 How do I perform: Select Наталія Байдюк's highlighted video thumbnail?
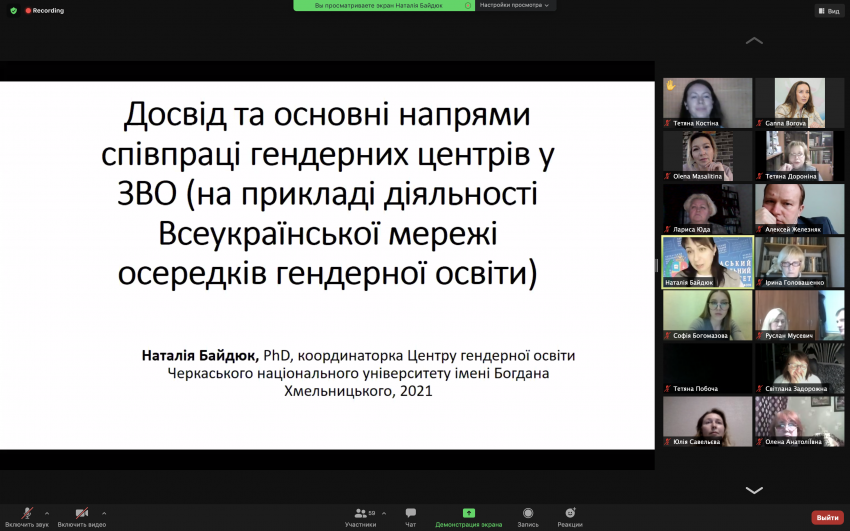708,262
